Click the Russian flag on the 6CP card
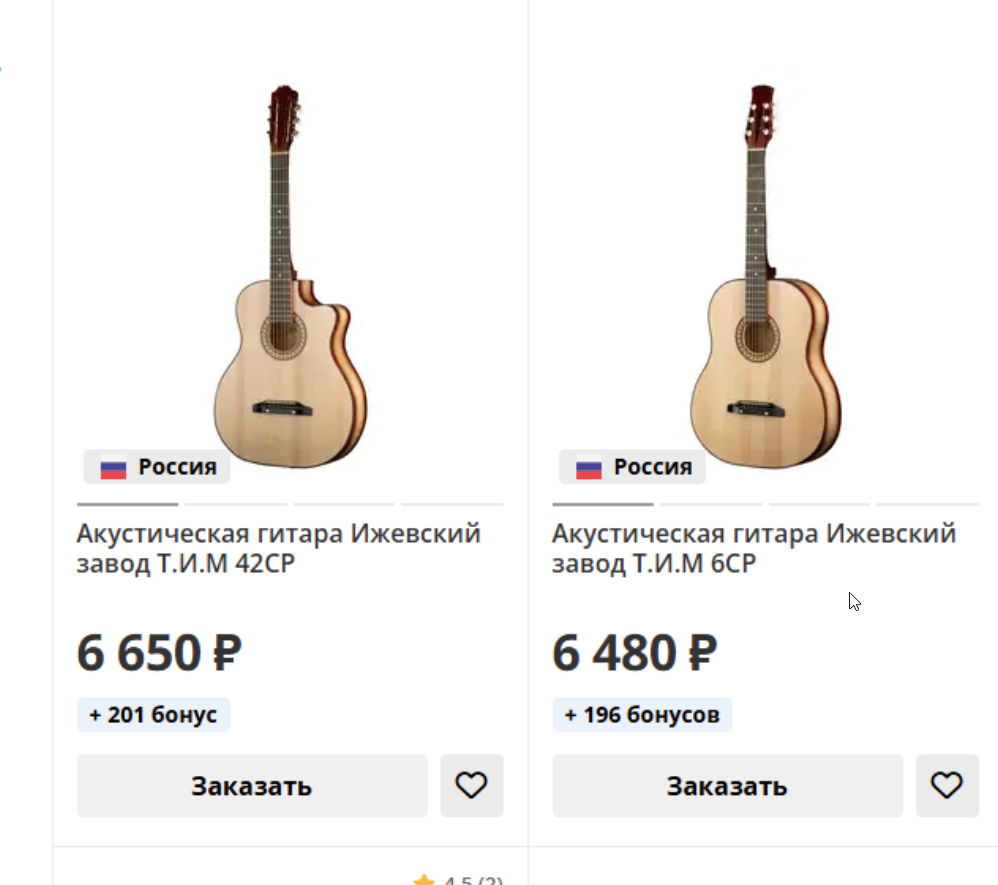 [x=588, y=467]
